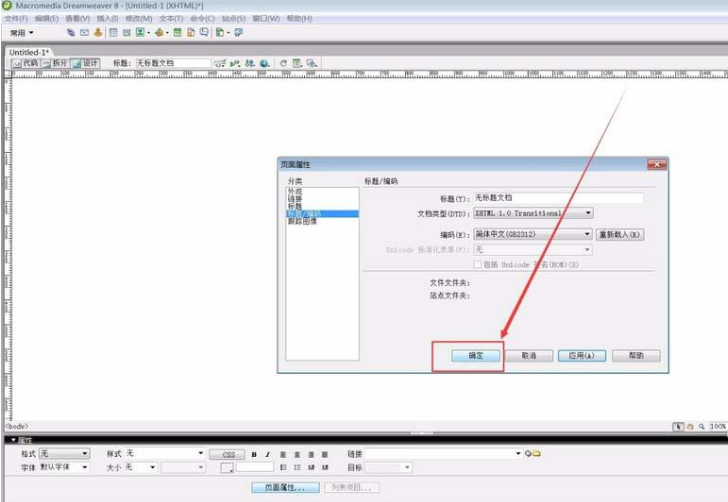Insert a named anchor icon
The height and width of the screenshot is (502, 728).
tap(98, 33)
